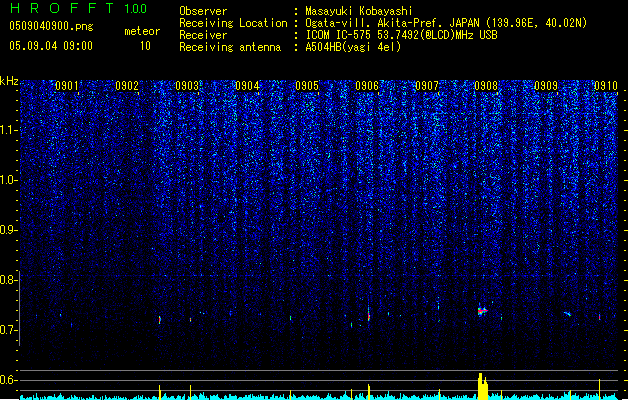Click the 0901 time marker
Image resolution: width=629 pixels, height=400 pixels.
coord(67,86)
